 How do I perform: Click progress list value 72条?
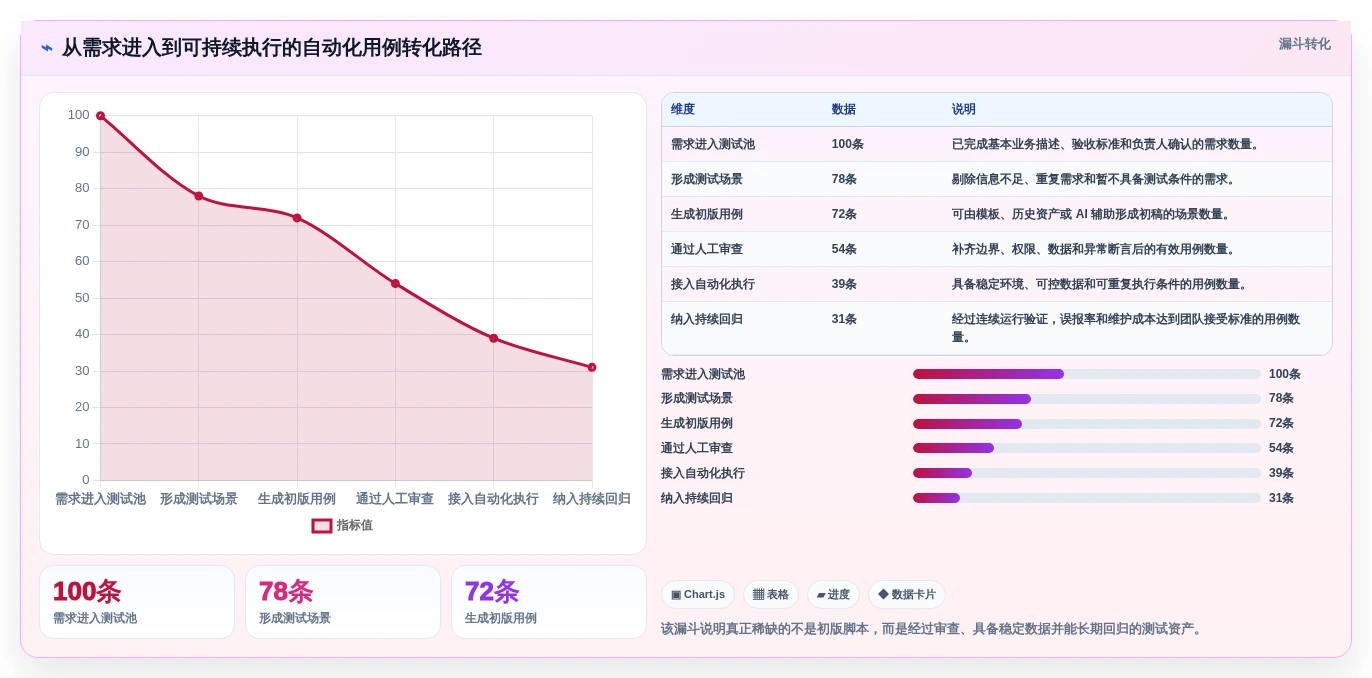1281,424
